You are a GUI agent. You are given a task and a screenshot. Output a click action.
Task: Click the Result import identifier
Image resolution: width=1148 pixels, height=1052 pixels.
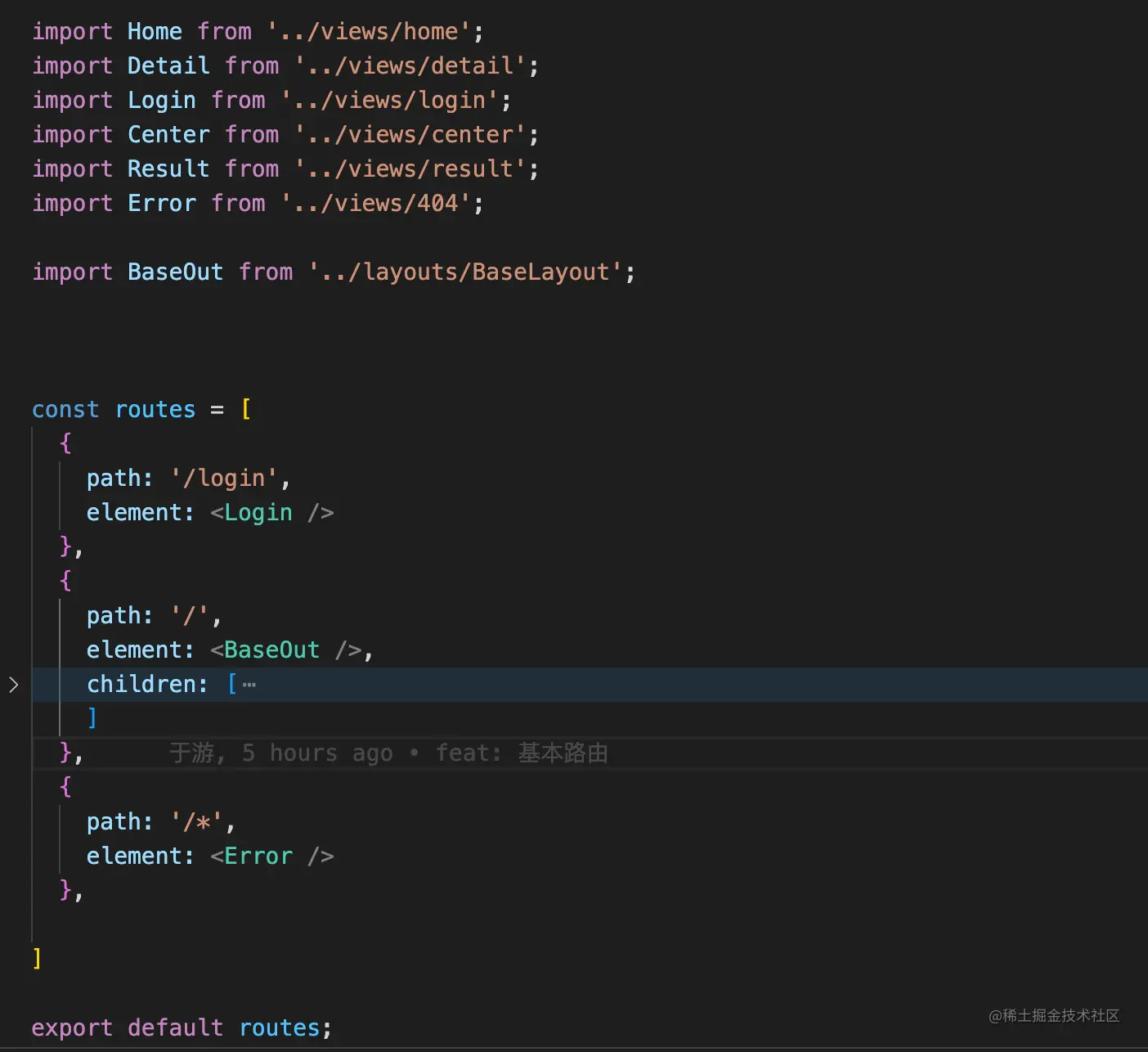(x=168, y=169)
